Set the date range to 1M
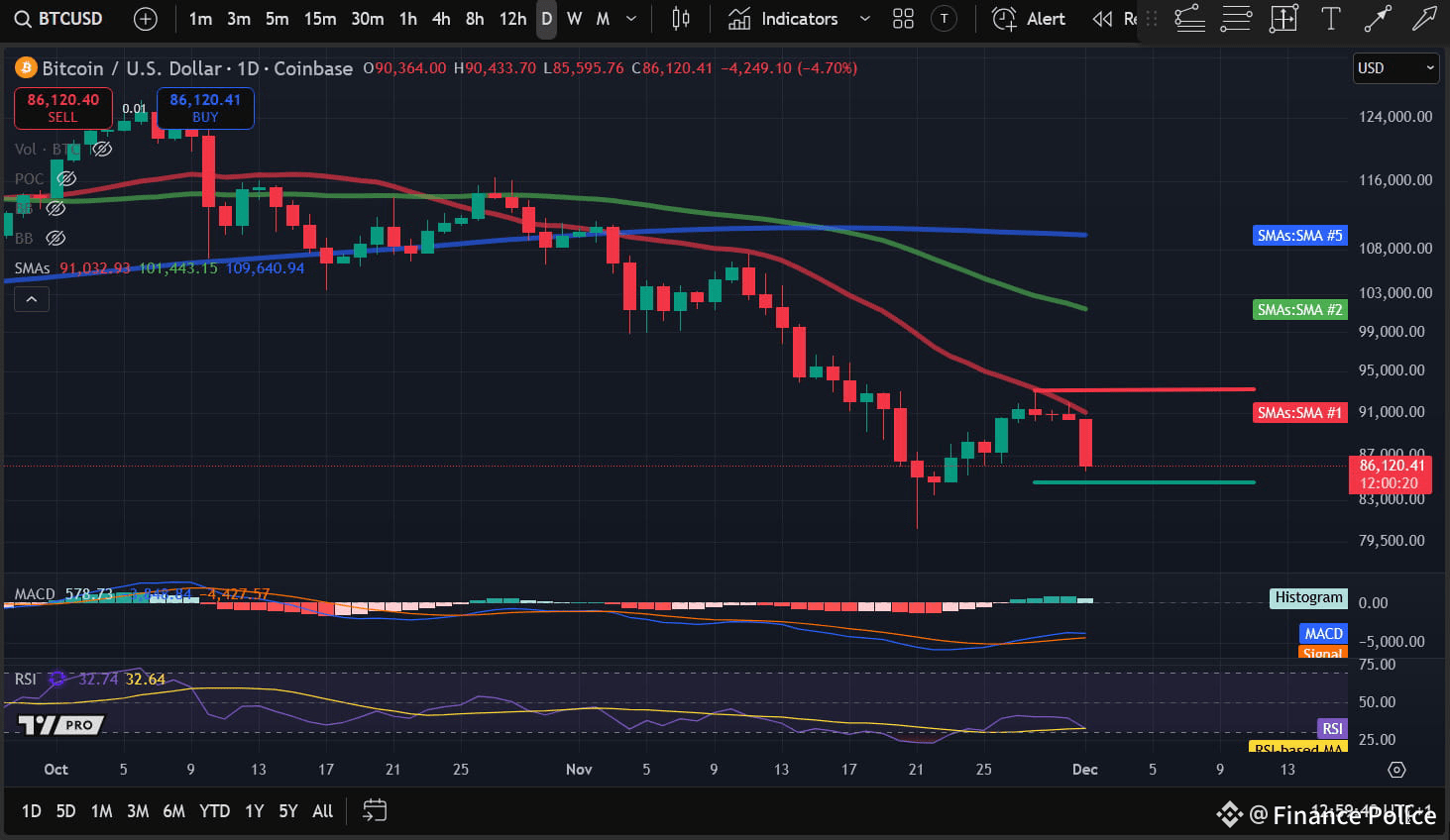The width and height of the screenshot is (1450, 840). pos(101,811)
